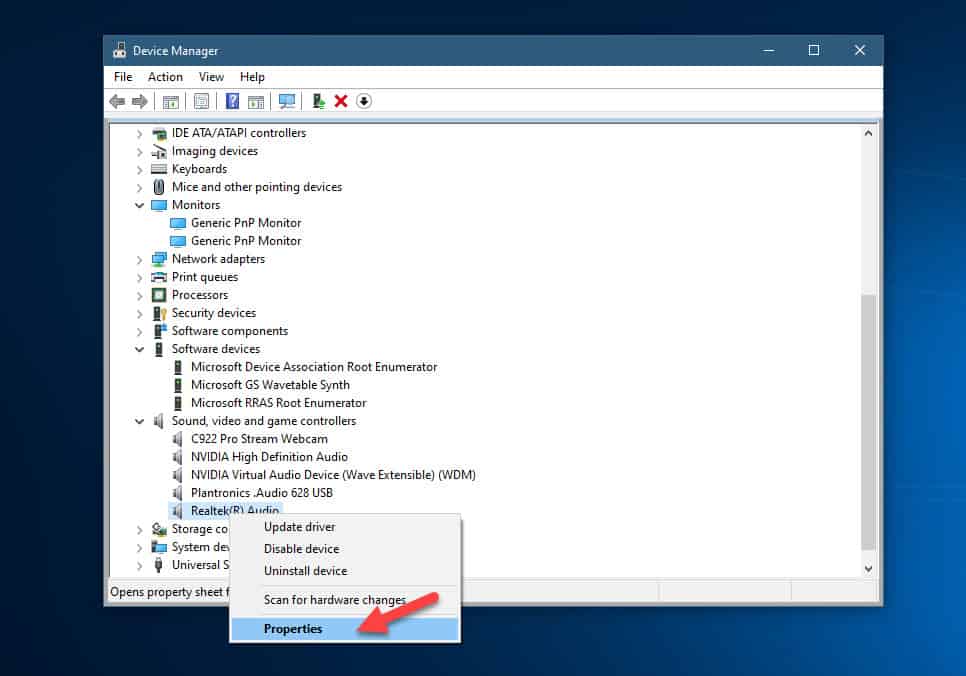The height and width of the screenshot is (676, 966).
Task: Click the Storage controllers icon
Action: point(159,529)
